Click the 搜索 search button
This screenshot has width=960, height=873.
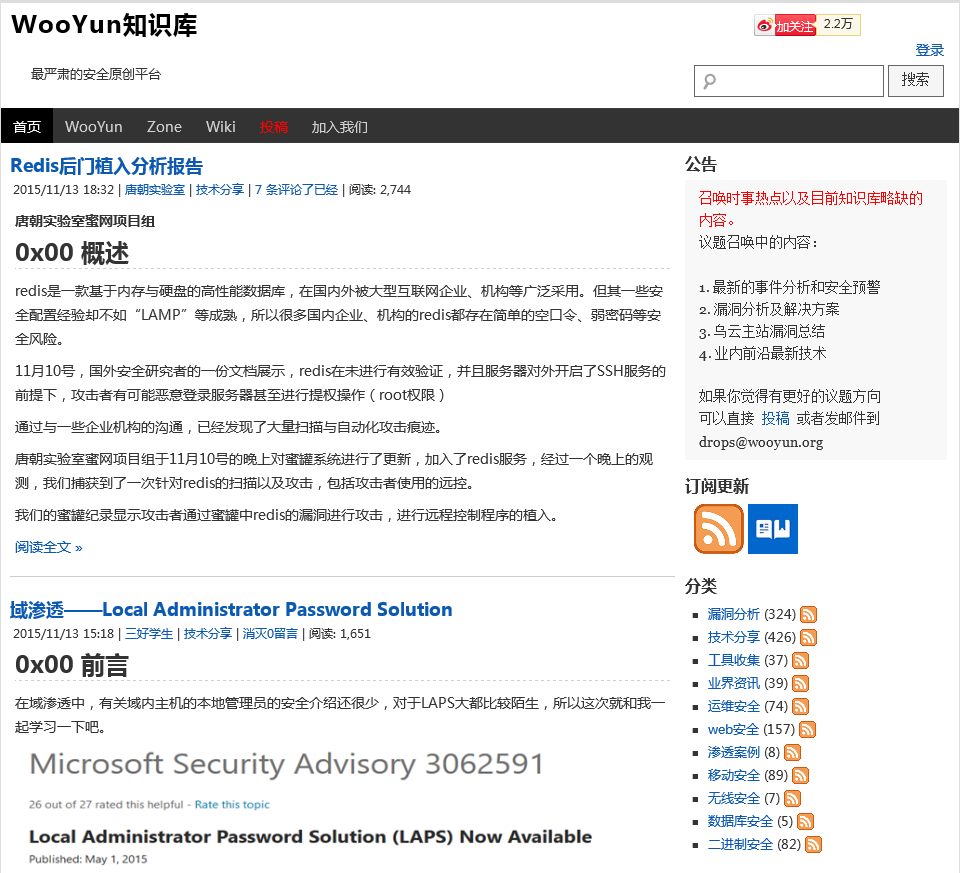point(915,80)
